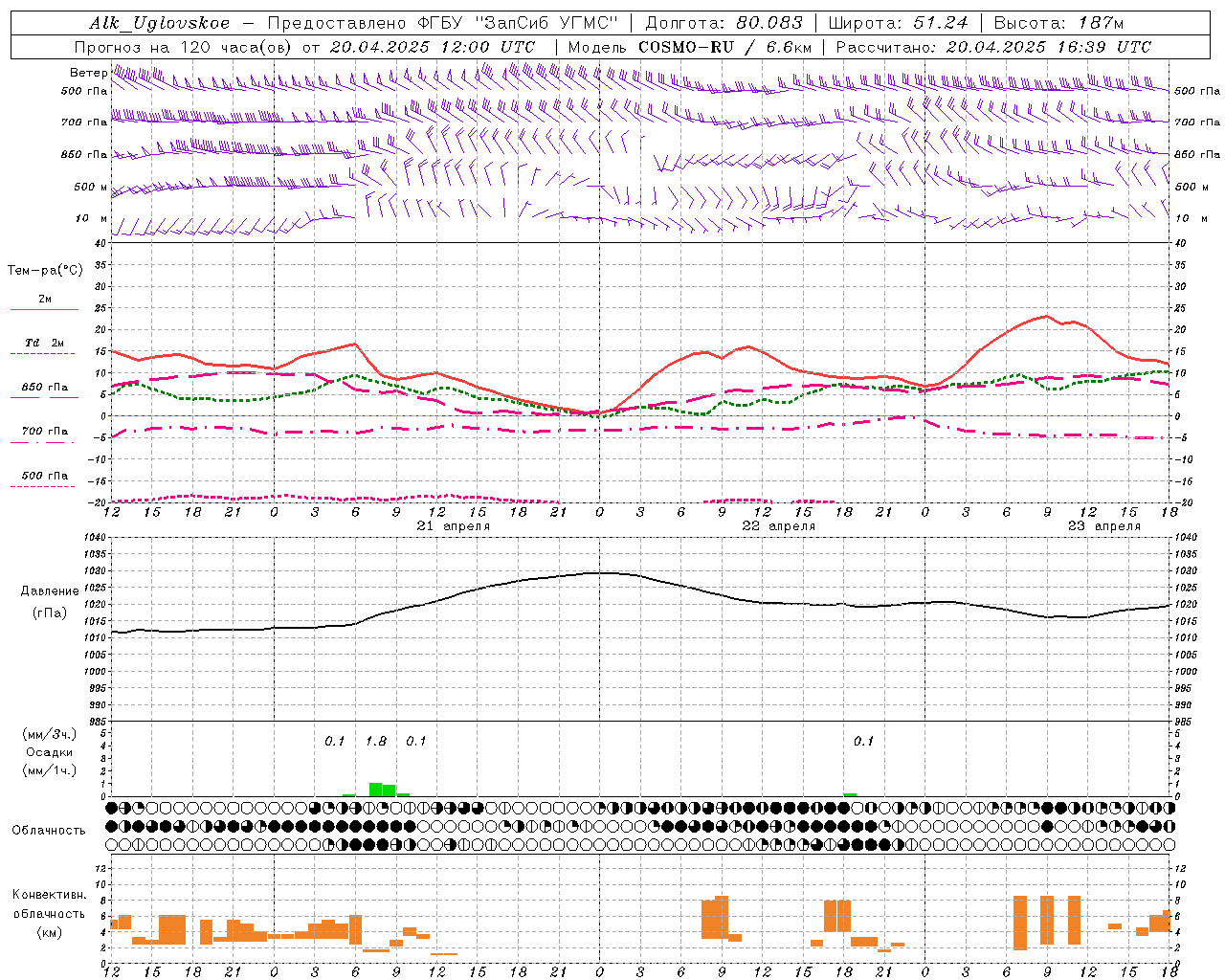Viewport: 1225px width, 980px height.
Task: Click the '21 апреля' date label
Action: (454, 526)
